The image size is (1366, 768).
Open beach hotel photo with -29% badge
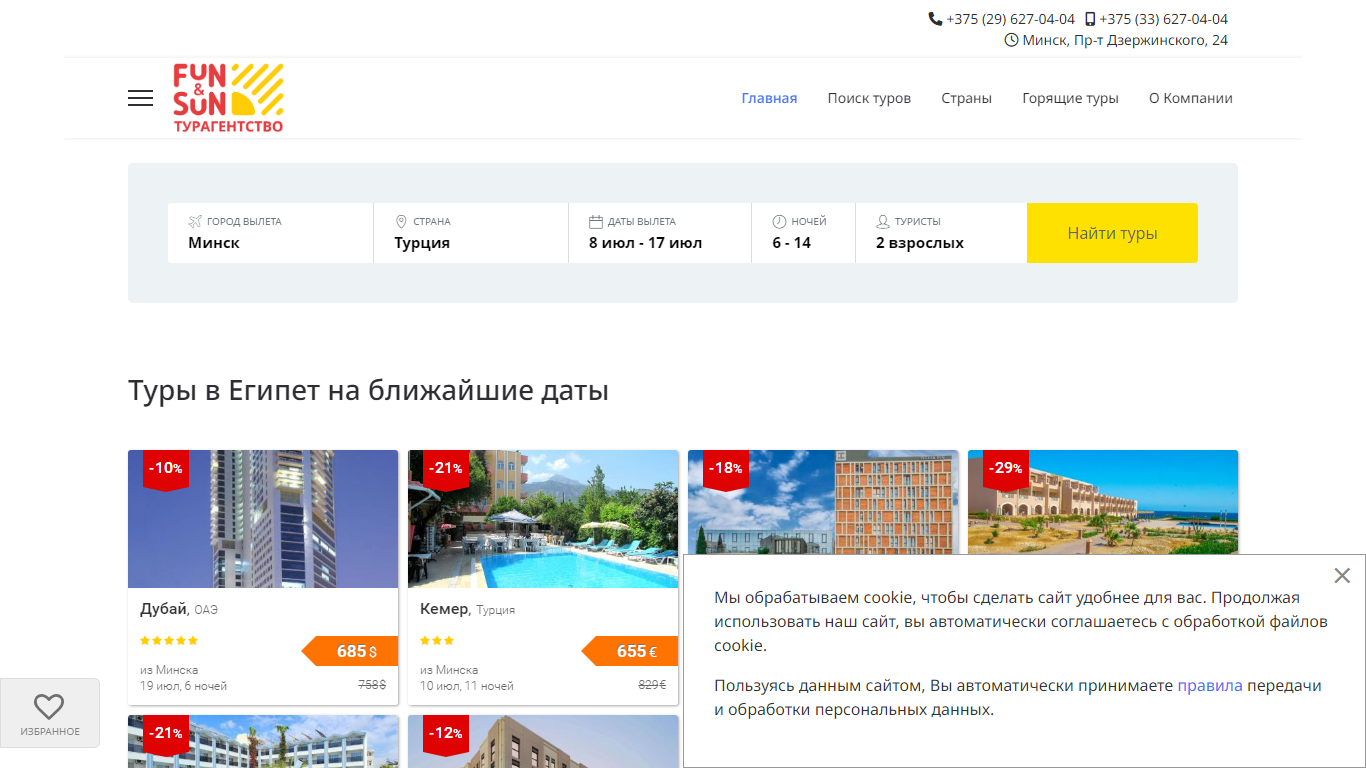(1103, 502)
